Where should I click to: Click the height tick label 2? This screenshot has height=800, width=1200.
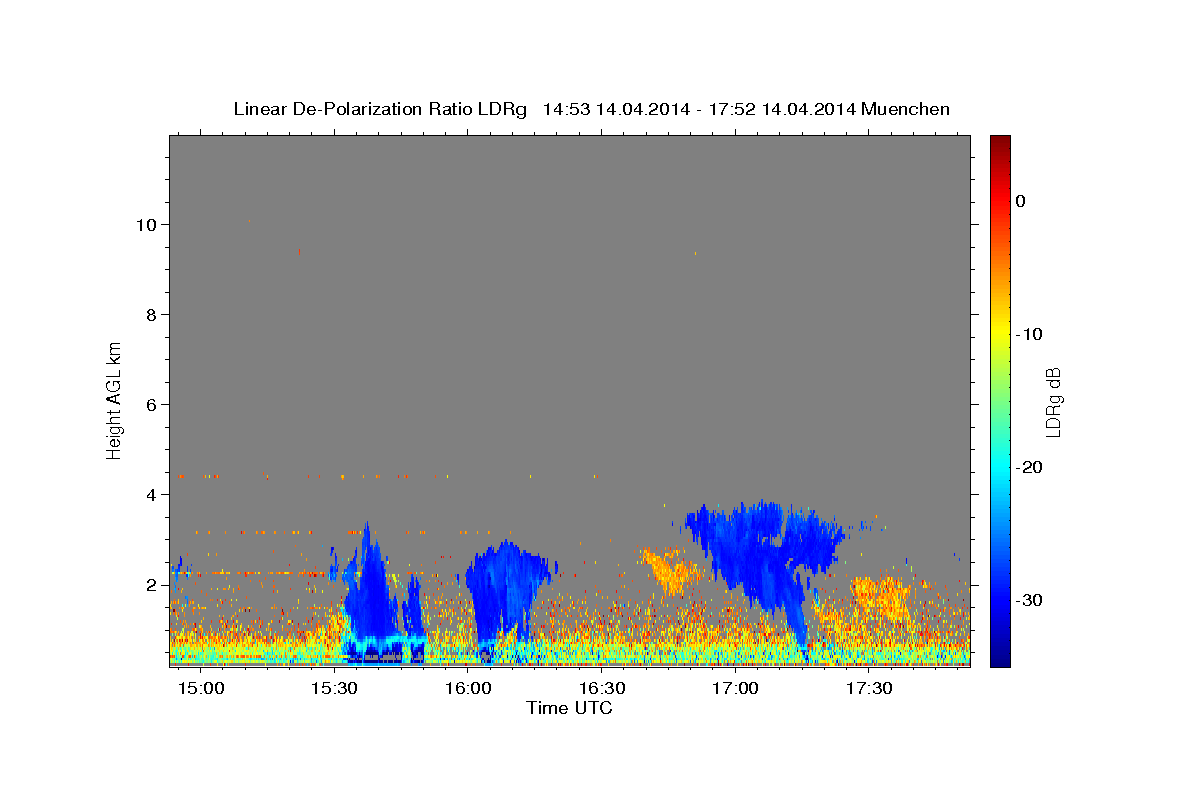click(151, 584)
